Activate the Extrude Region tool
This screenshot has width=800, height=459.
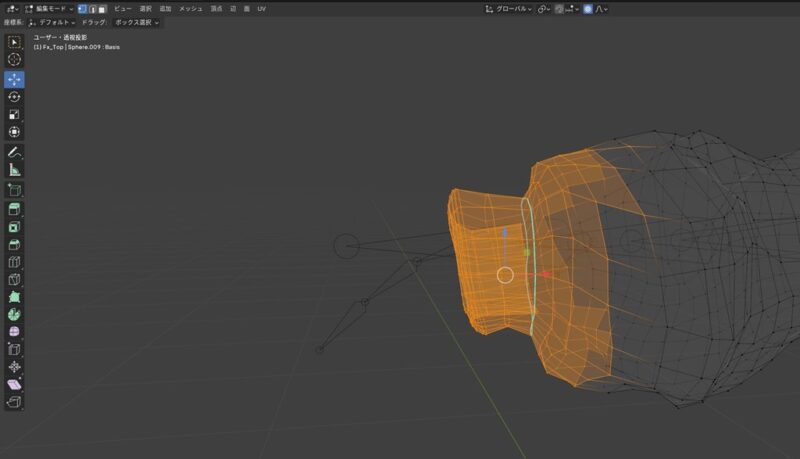pyautogui.click(x=14, y=208)
